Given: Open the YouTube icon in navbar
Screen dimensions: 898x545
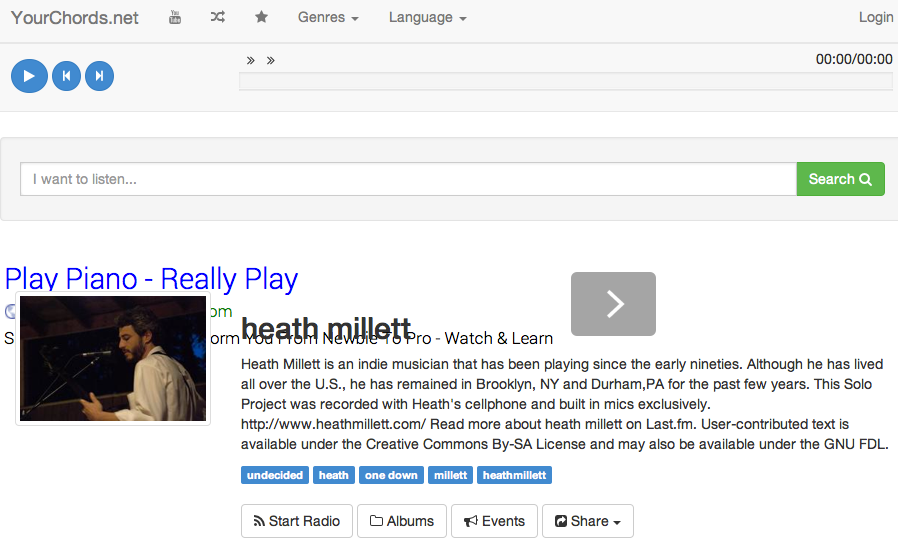Looking at the screenshot, I should [x=175, y=17].
